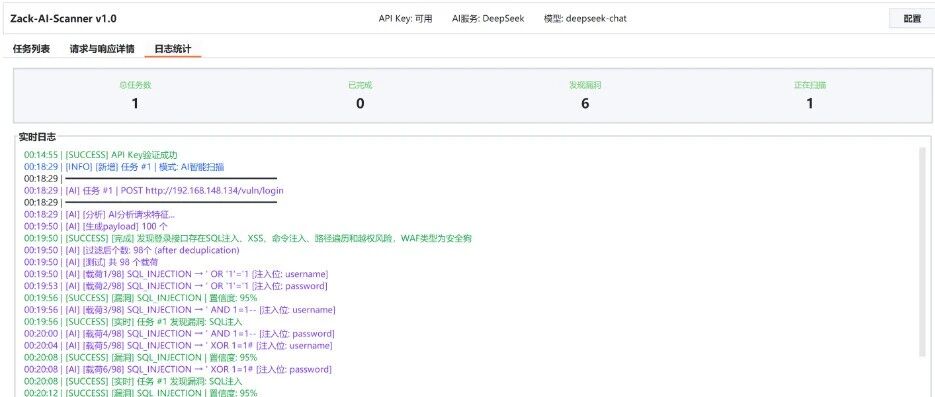Click the 模型: deepseek-chat label
The height and width of the screenshot is (397, 935).
(585, 18)
